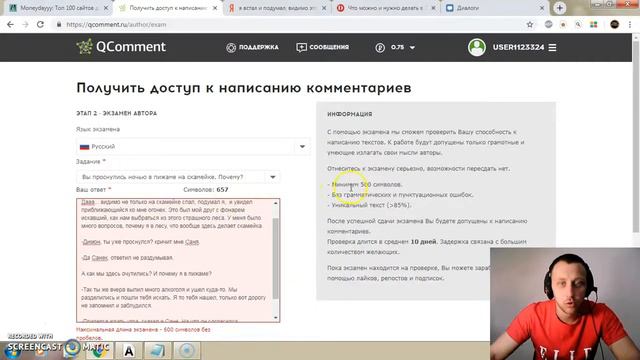This screenshot has height=360, width=640.
Task: Close the Диалоги tab
Action: [x=542, y=8]
